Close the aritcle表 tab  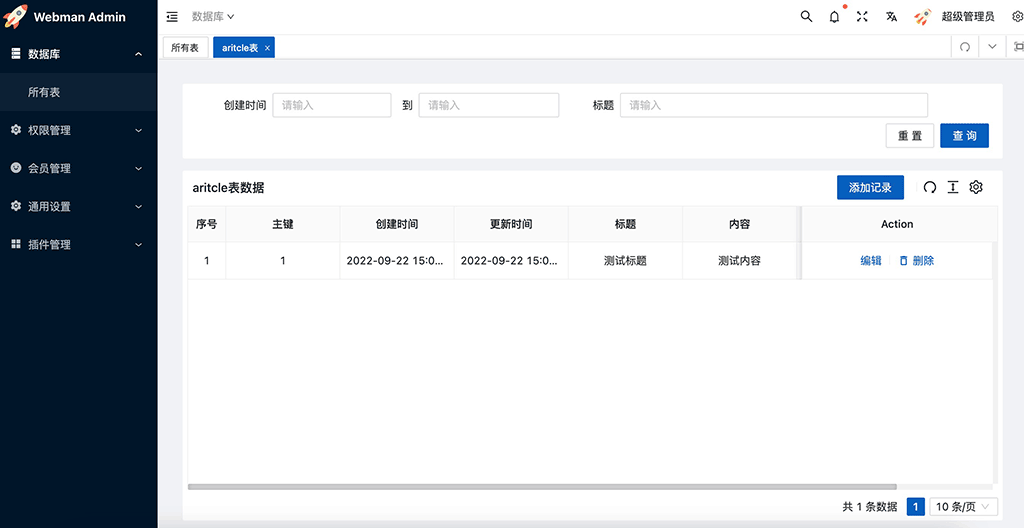tap(267, 48)
